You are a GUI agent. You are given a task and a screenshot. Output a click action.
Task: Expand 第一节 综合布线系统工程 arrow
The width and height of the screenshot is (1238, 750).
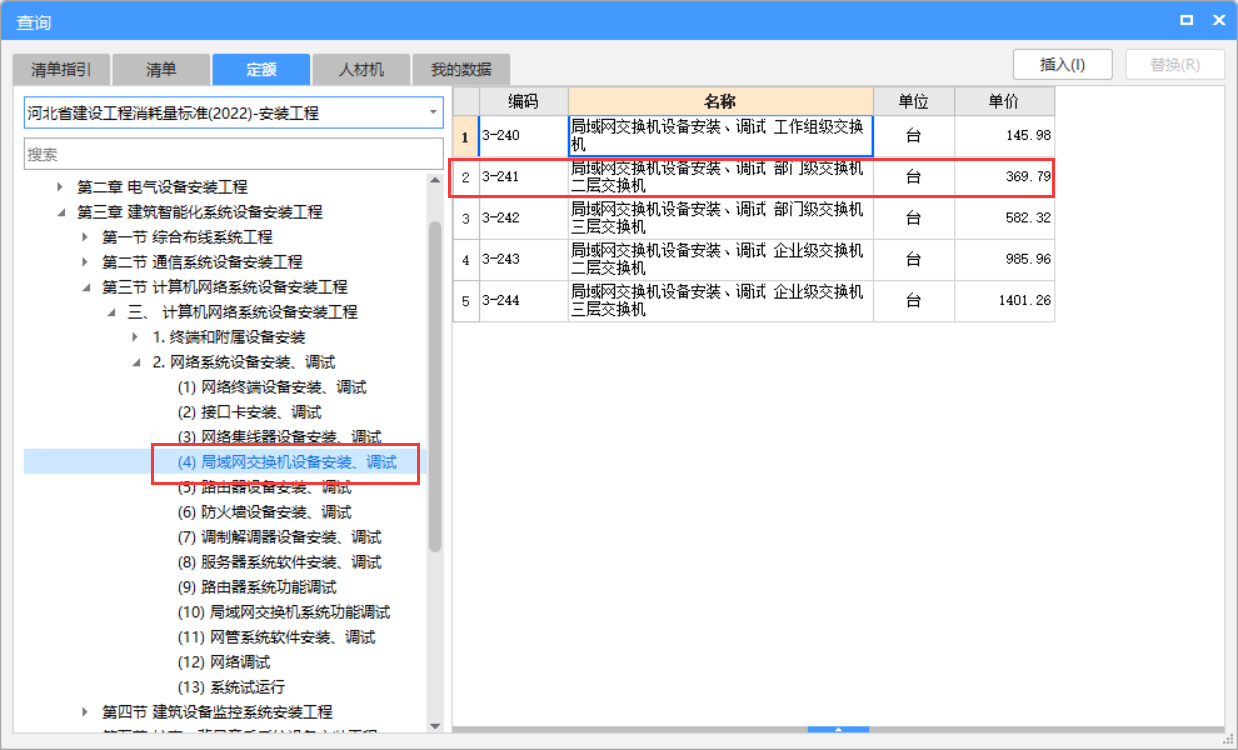click(85, 237)
